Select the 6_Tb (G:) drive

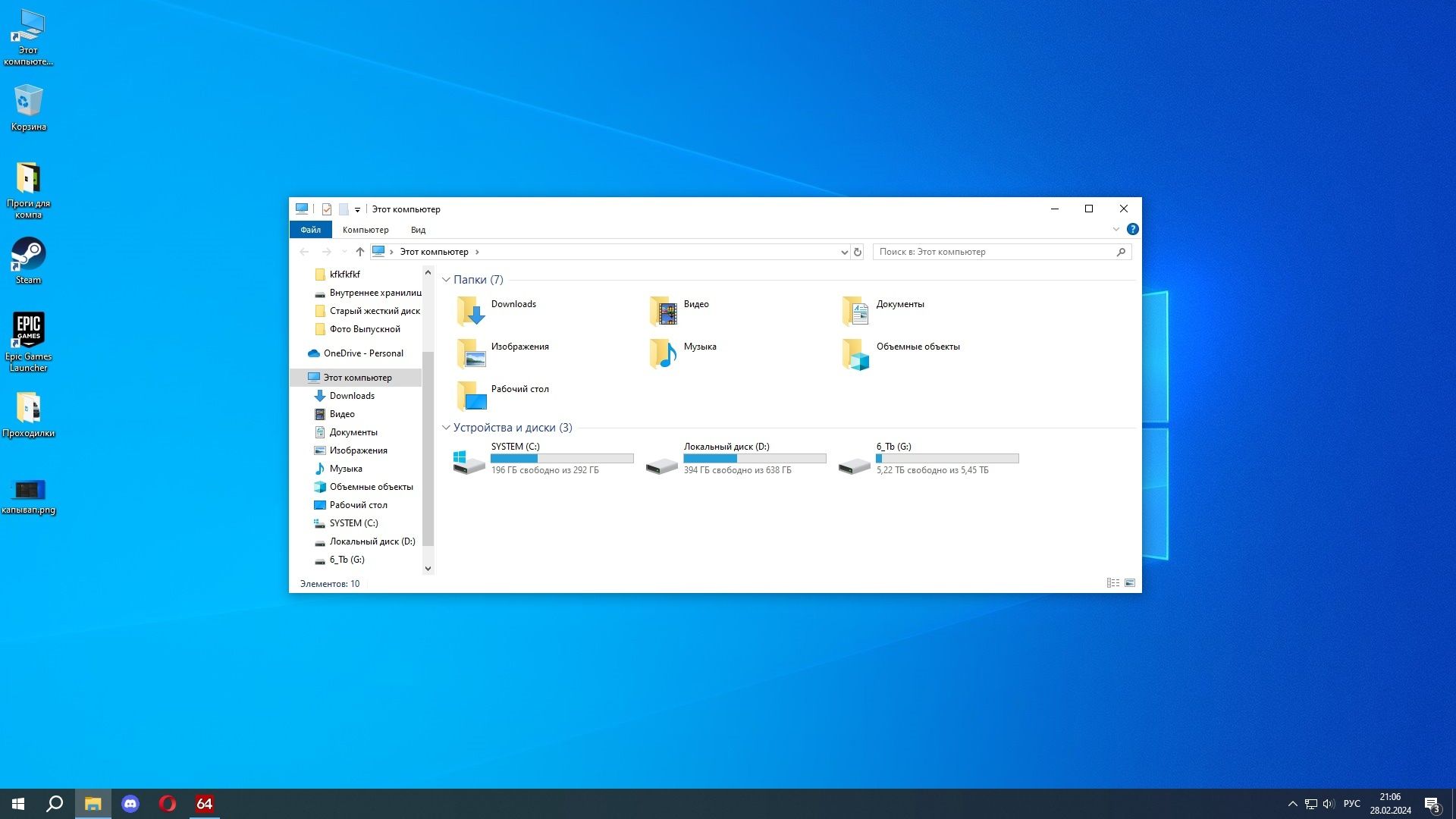(928, 459)
